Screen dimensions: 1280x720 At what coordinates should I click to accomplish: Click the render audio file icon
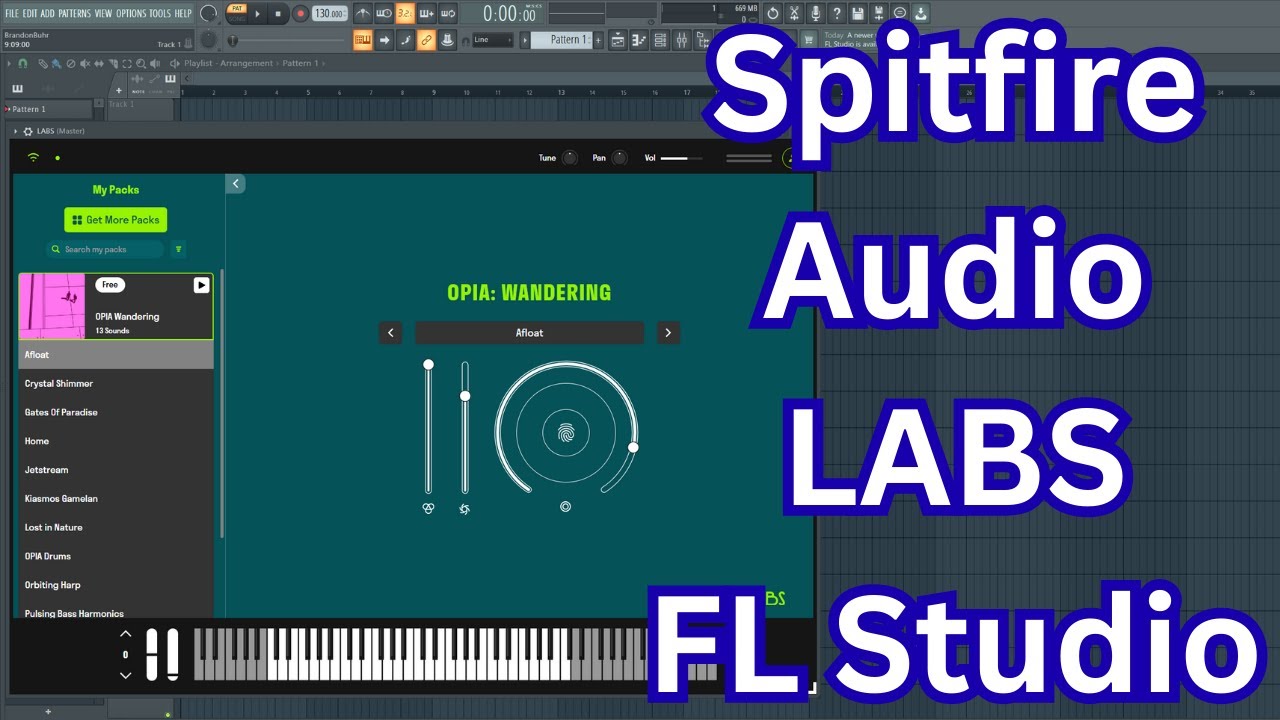[879, 13]
